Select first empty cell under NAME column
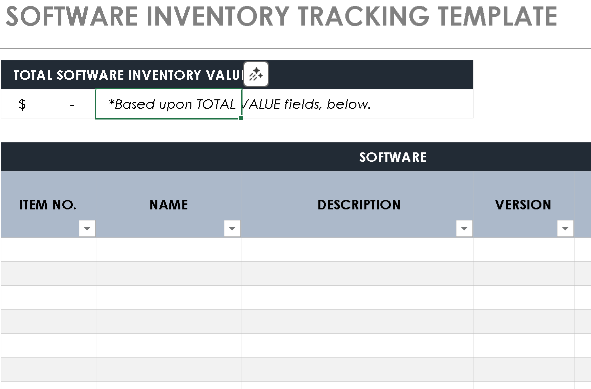This screenshot has height=389, width=591. tap(168, 250)
